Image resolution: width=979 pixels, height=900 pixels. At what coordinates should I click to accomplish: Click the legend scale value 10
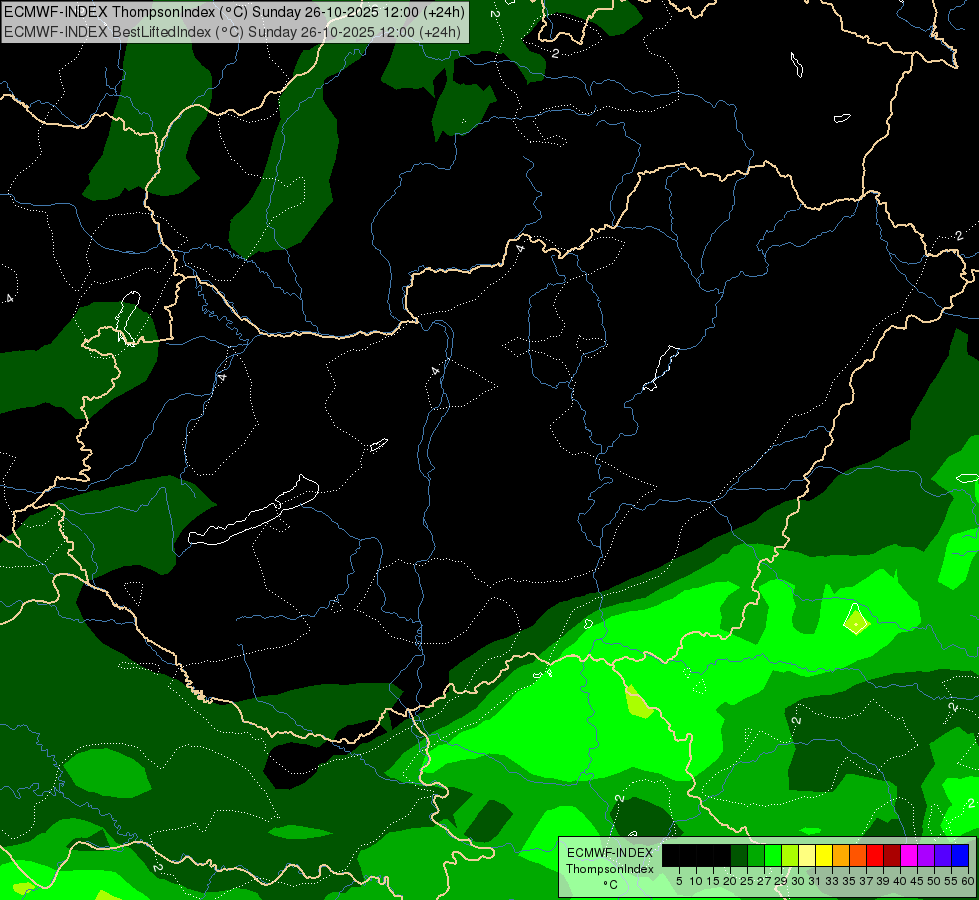click(x=696, y=881)
